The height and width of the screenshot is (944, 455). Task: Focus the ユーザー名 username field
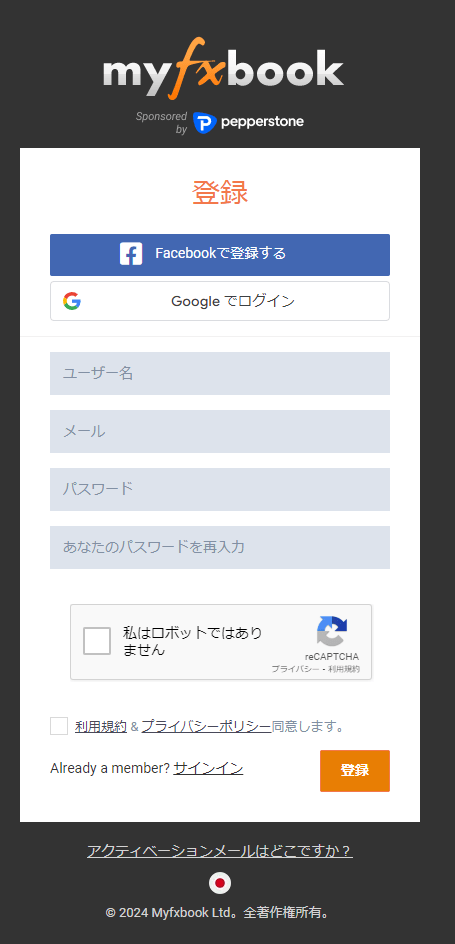click(x=220, y=373)
